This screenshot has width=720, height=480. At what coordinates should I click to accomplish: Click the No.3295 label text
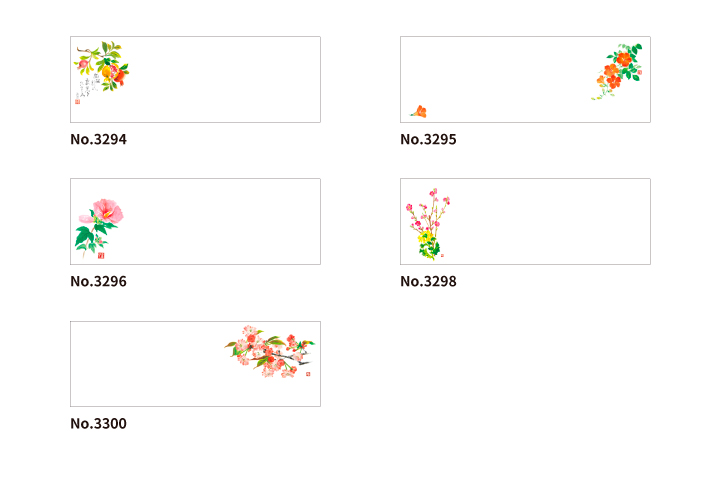(428, 139)
